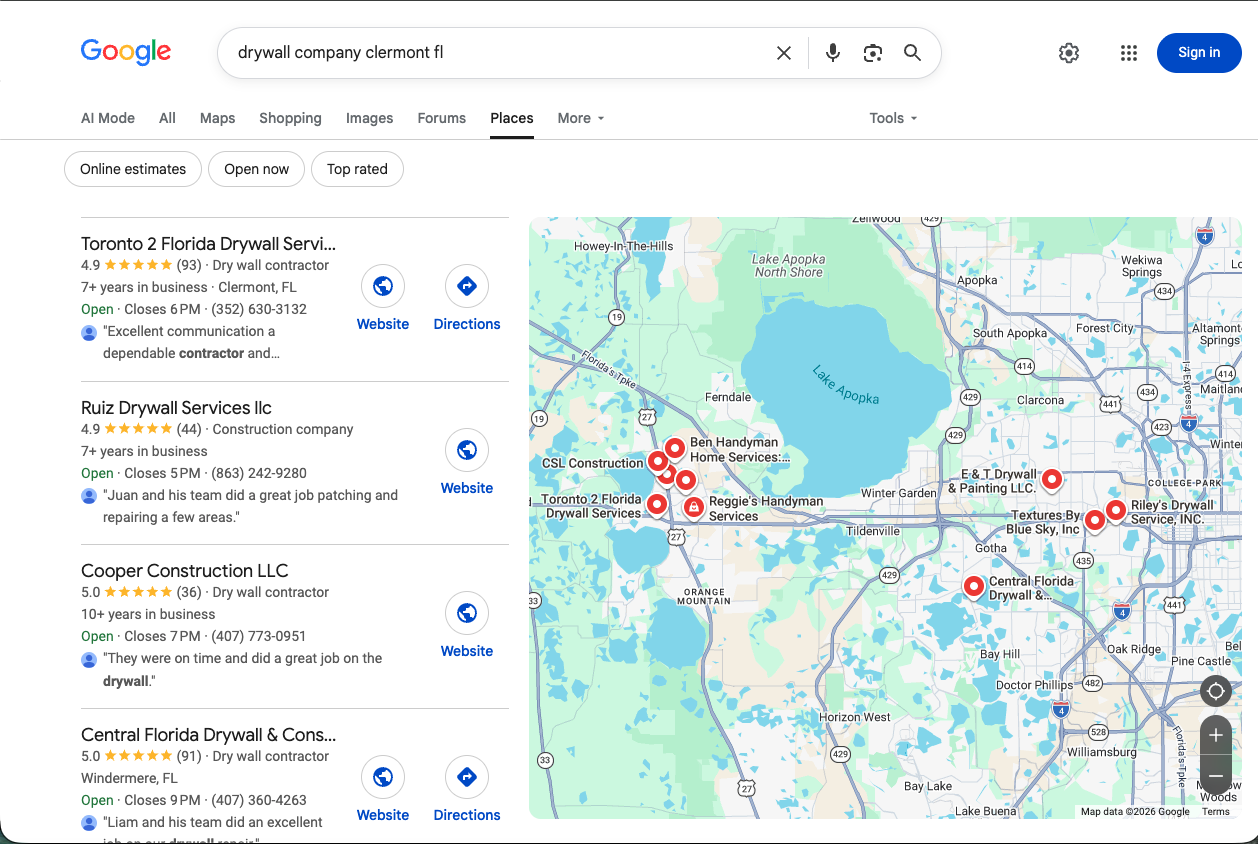
Task: Select Reggie's Handyman Services map pin
Action: click(693, 508)
